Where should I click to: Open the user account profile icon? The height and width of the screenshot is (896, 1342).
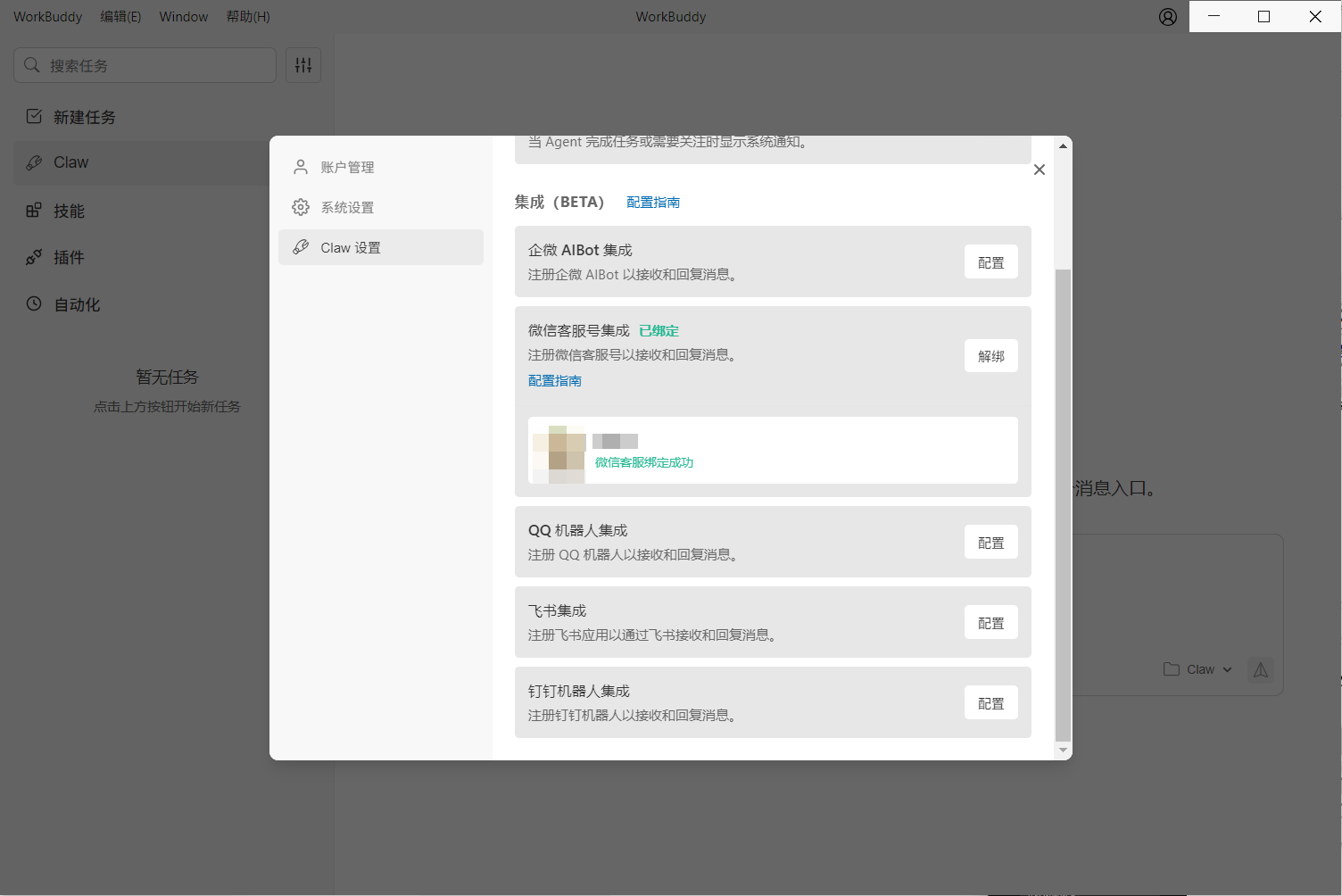click(x=1167, y=17)
